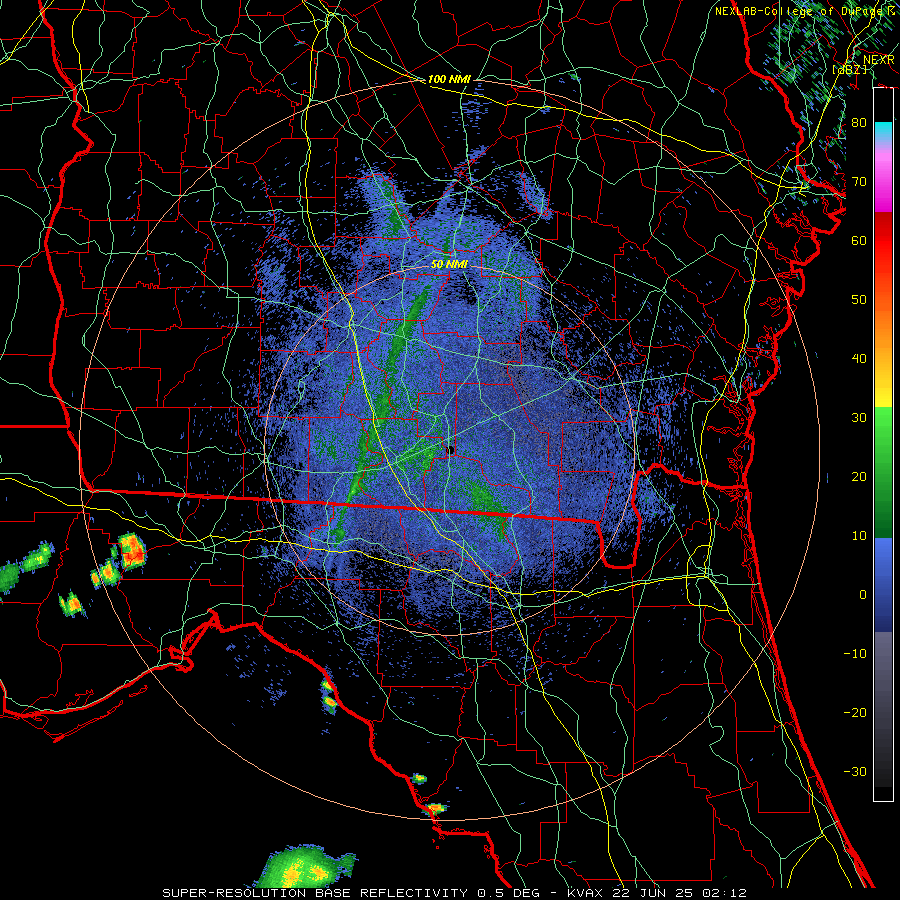Image resolution: width=900 pixels, height=900 pixels.
Task: Click the "KVAX" station ID in caption
Action: click(x=584, y=893)
